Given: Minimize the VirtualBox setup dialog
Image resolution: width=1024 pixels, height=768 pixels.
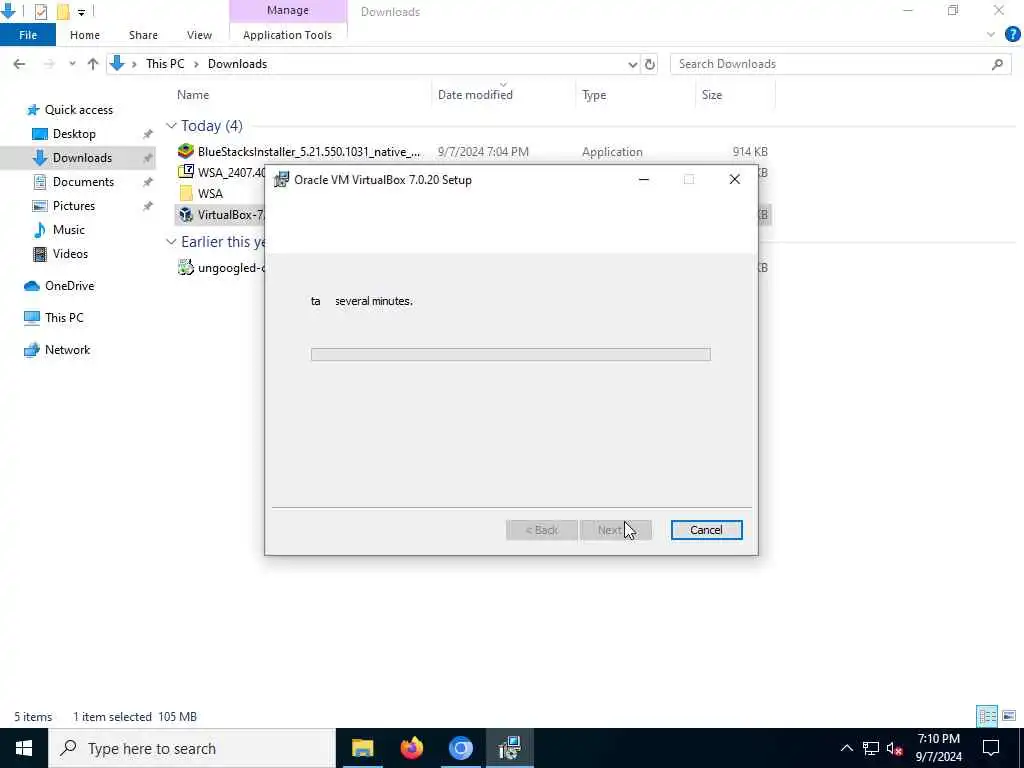Looking at the screenshot, I should coord(643,180).
